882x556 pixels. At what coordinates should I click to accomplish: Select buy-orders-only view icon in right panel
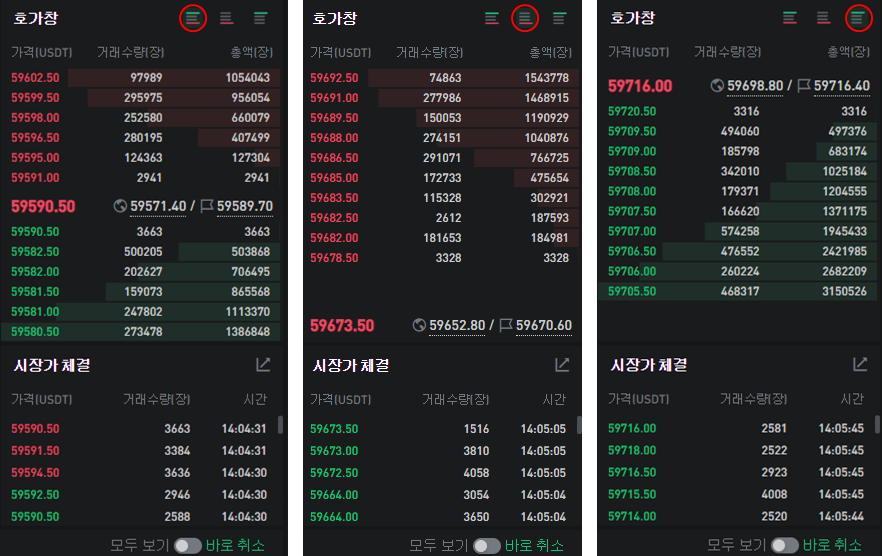point(858,18)
